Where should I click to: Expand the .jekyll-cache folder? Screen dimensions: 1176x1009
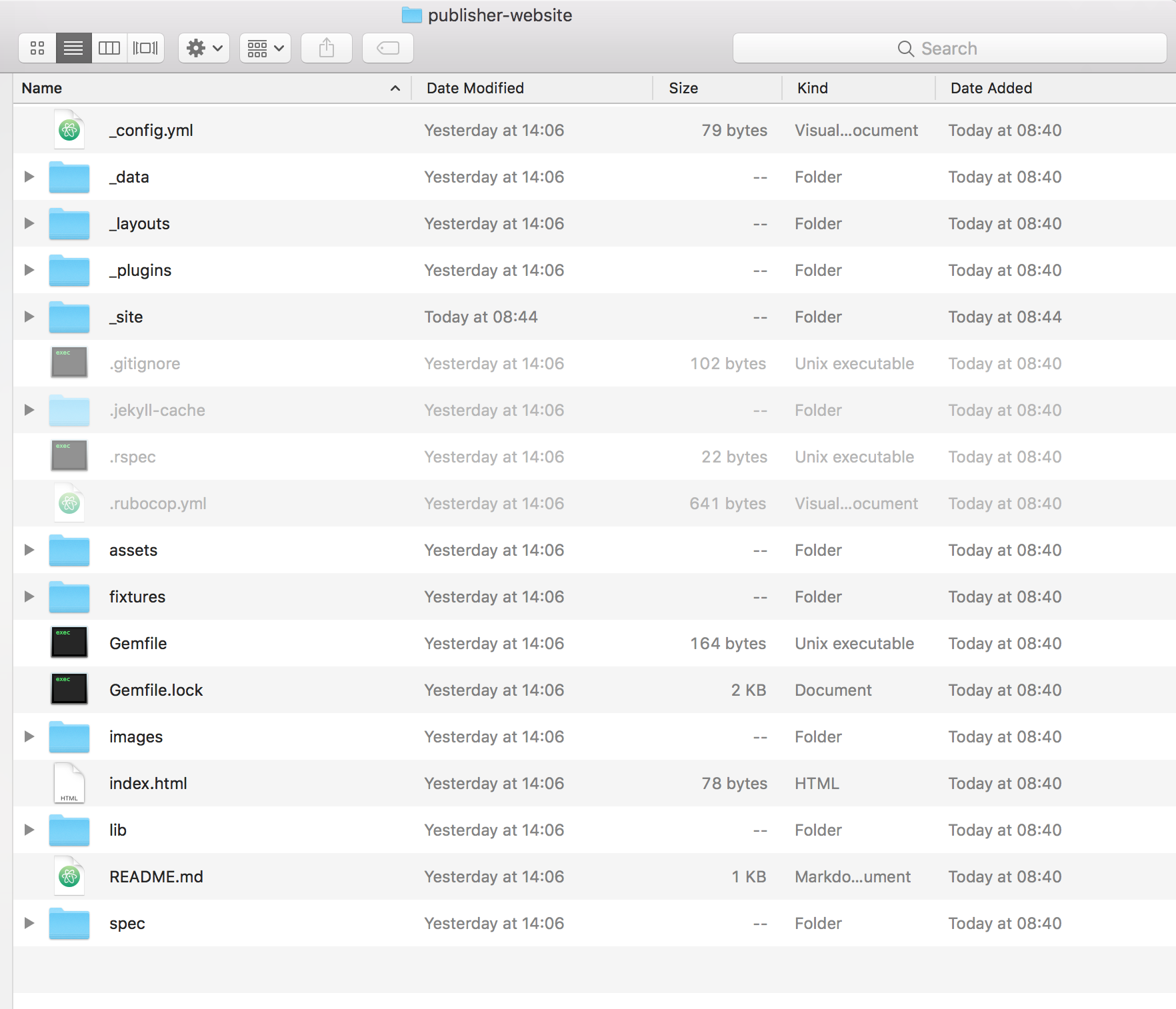click(x=29, y=410)
